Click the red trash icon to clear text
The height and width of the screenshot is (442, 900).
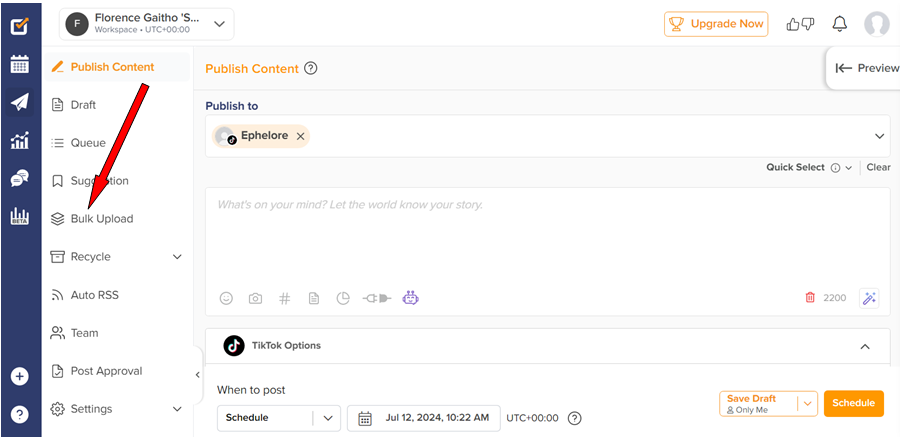(x=810, y=298)
